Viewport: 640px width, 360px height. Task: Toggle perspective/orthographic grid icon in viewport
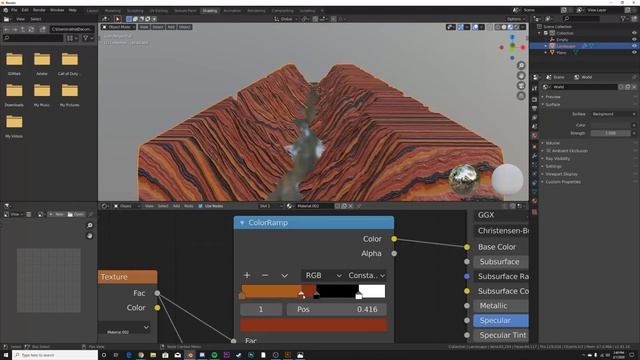(521, 96)
